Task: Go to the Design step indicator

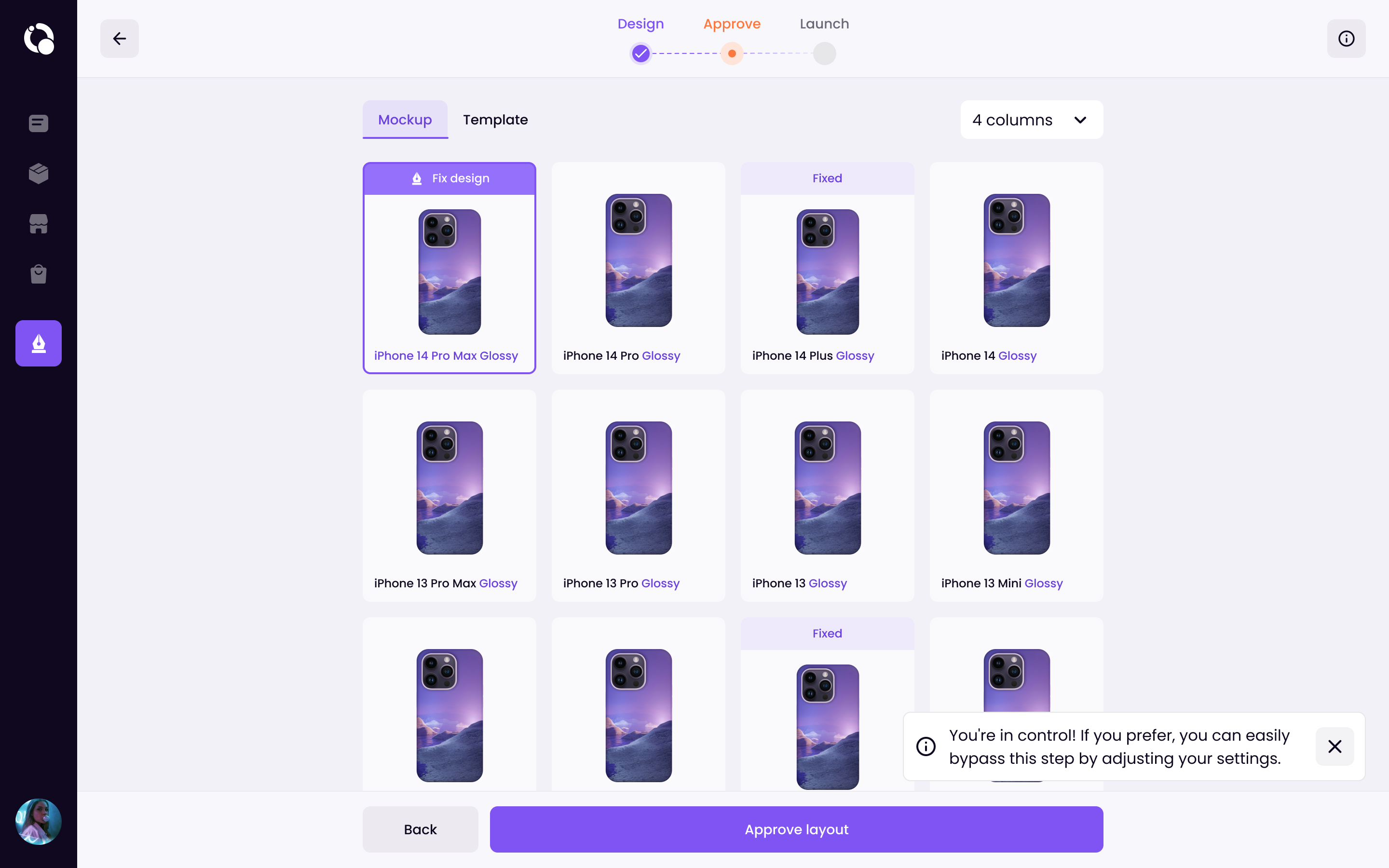Action: coord(640,54)
